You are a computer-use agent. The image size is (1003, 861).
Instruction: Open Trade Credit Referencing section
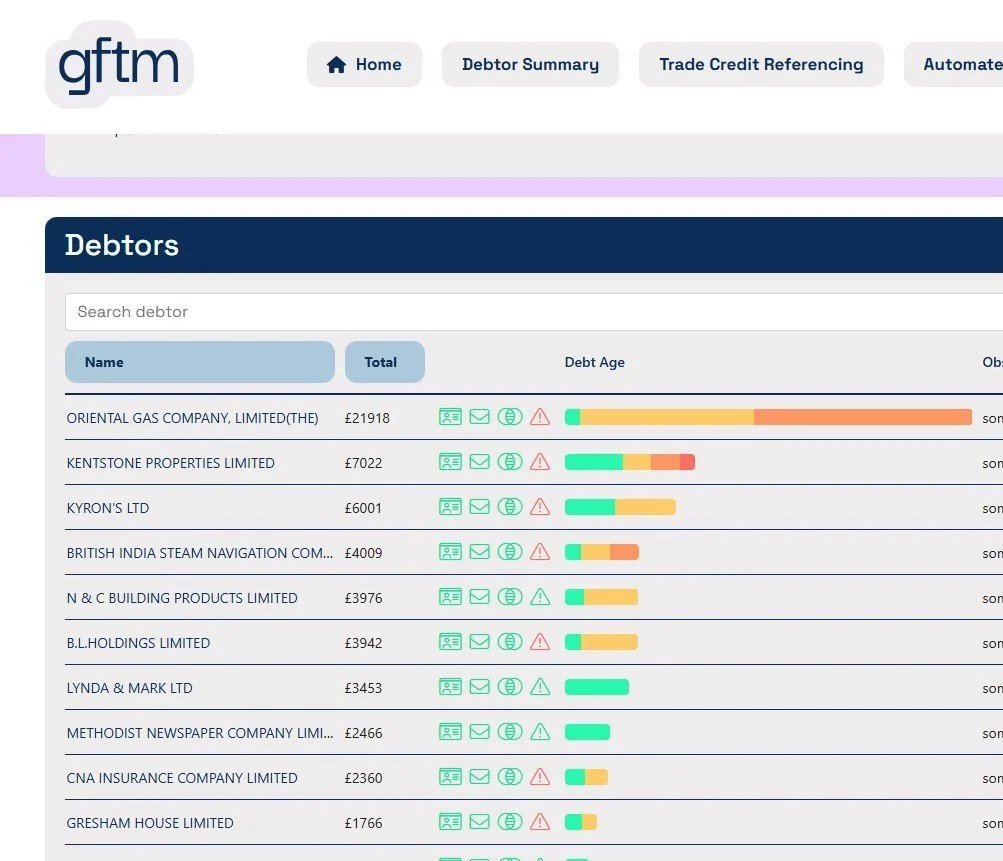761,65
